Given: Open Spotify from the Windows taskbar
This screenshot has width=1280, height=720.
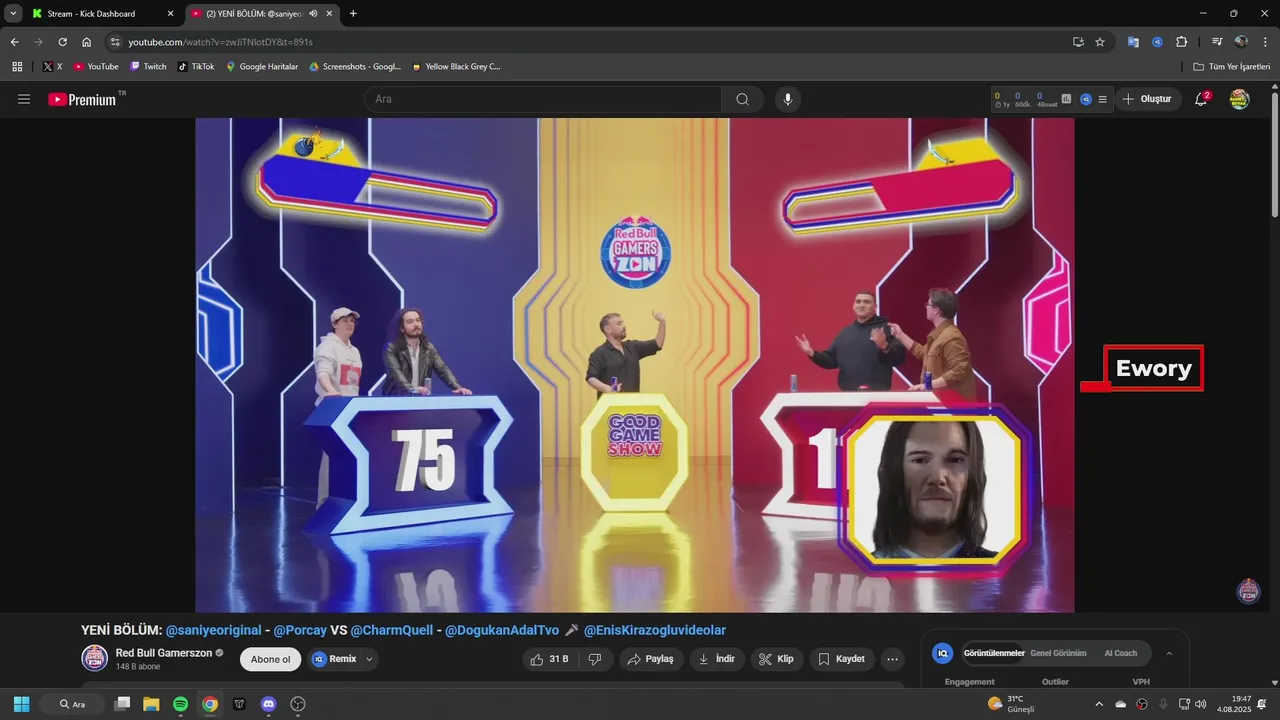Looking at the screenshot, I should point(180,704).
